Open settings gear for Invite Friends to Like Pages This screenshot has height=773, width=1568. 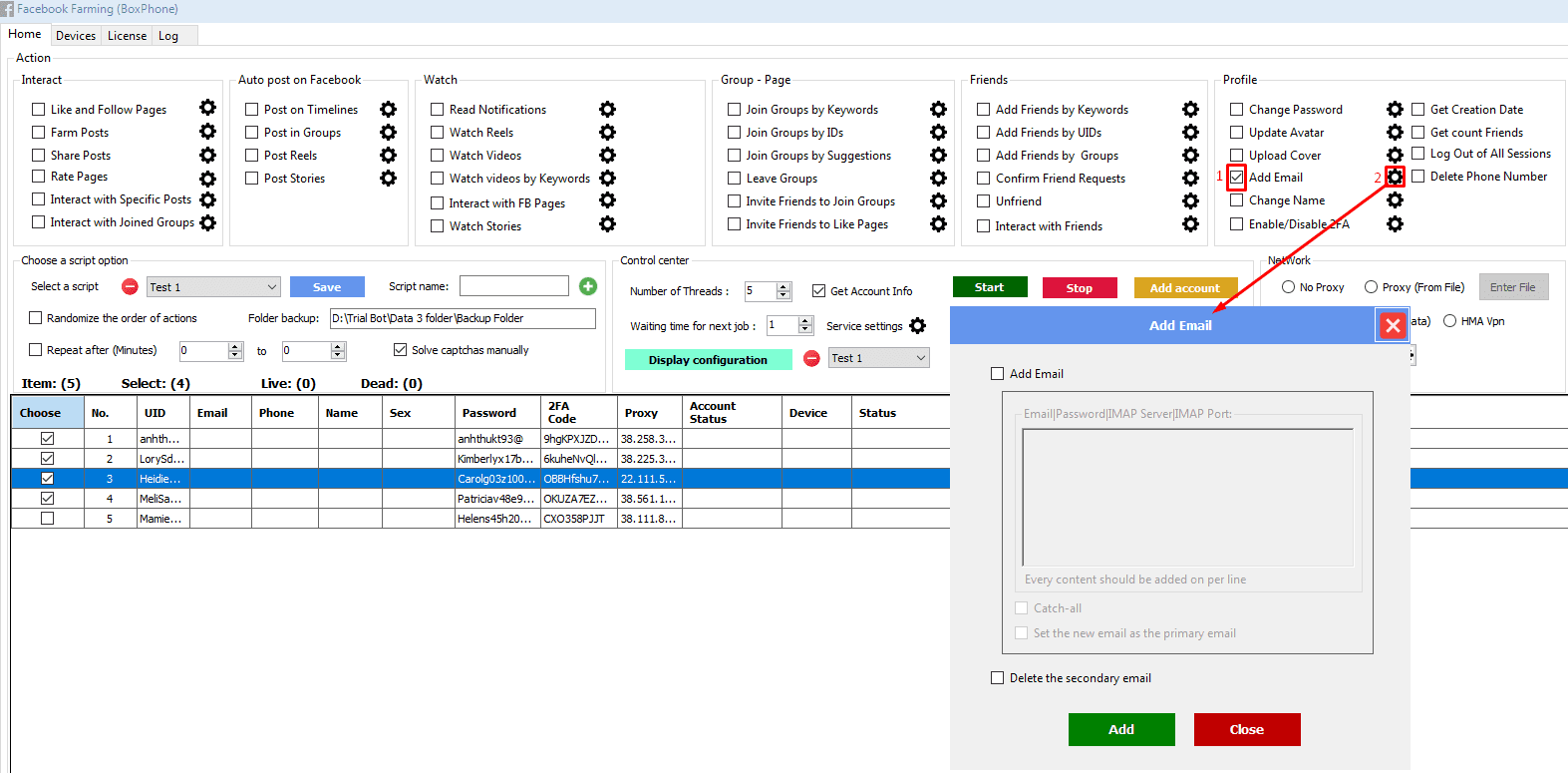pyautogui.click(x=938, y=223)
